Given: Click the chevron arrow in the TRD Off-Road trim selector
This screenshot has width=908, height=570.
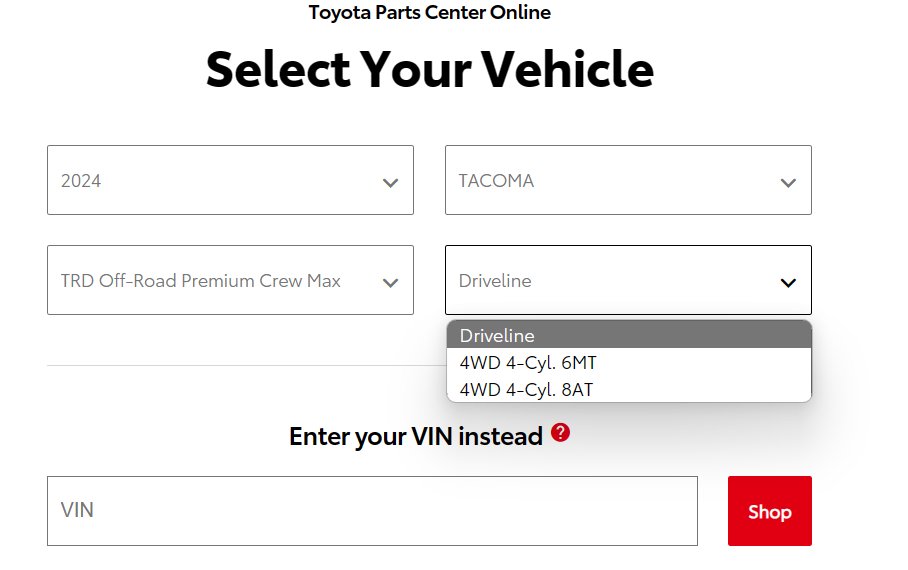Looking at the screenshot, I should coord(390,283).
